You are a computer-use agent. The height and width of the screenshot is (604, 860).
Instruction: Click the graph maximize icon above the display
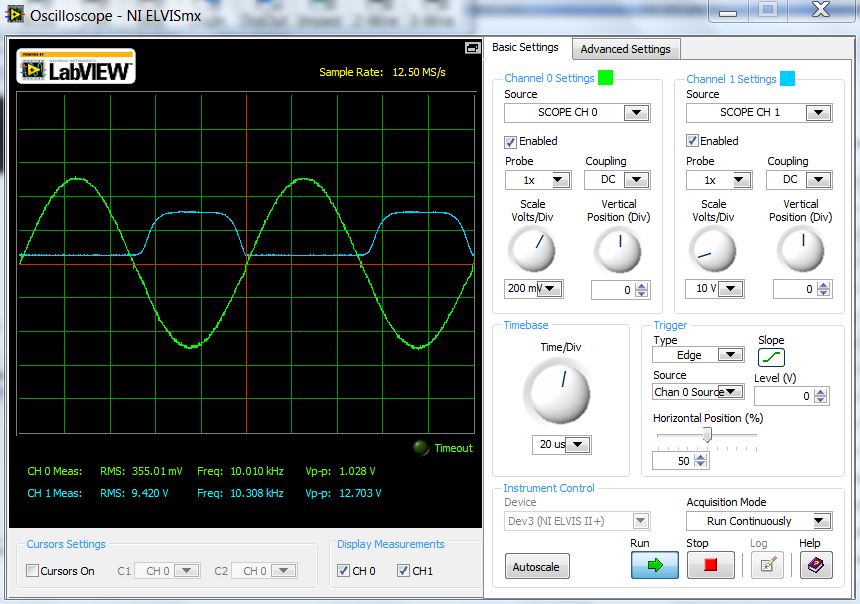472,48
